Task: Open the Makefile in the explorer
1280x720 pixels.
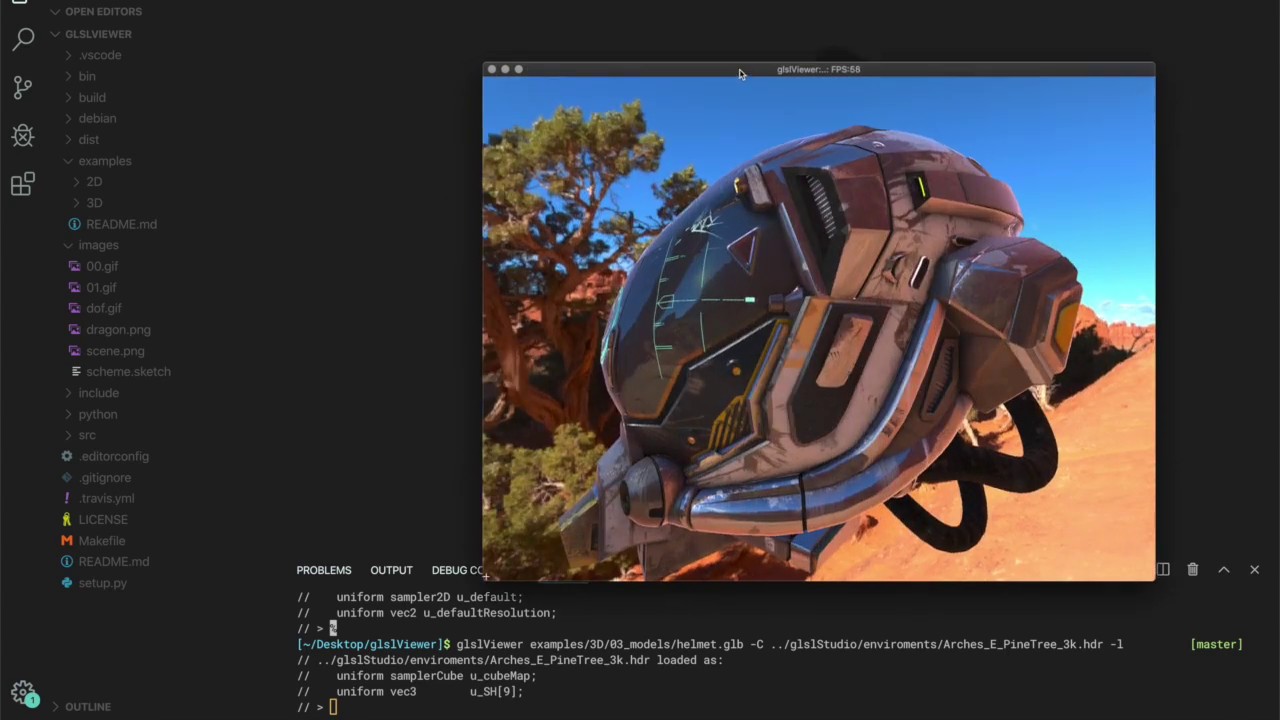Action: (101, 541)
